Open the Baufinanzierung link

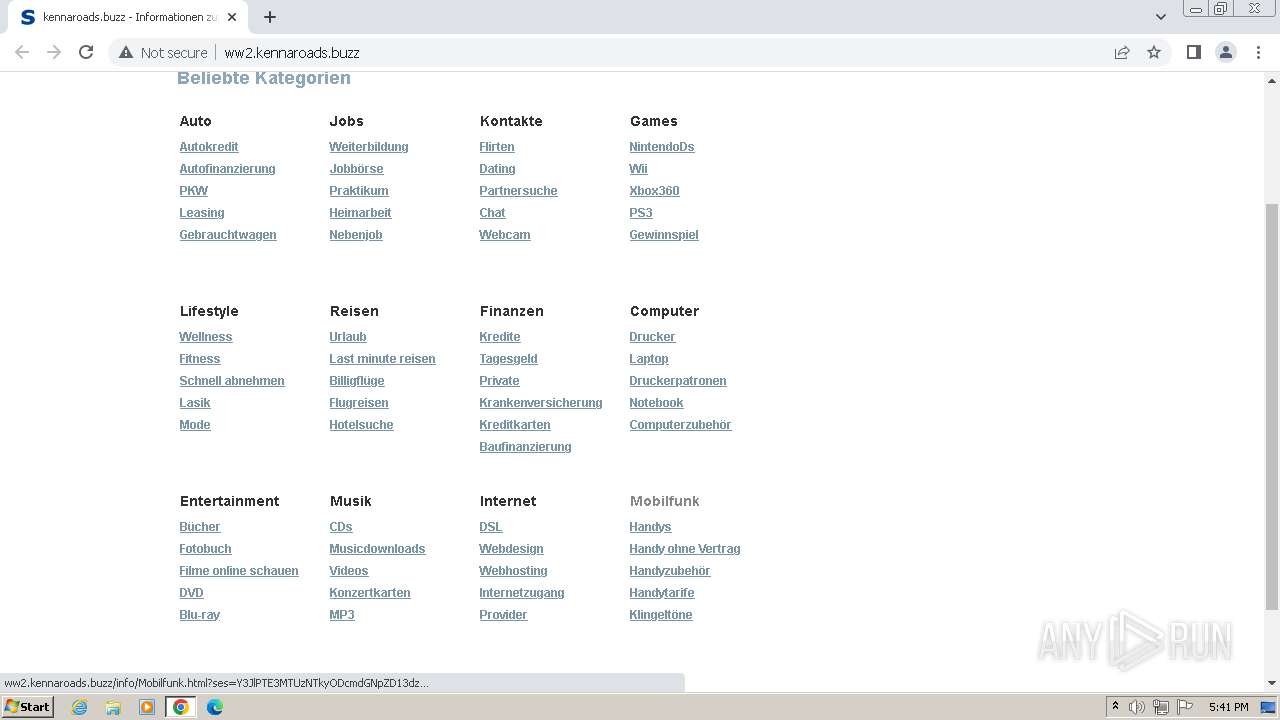pyautogui.click(x=525, y=447)
